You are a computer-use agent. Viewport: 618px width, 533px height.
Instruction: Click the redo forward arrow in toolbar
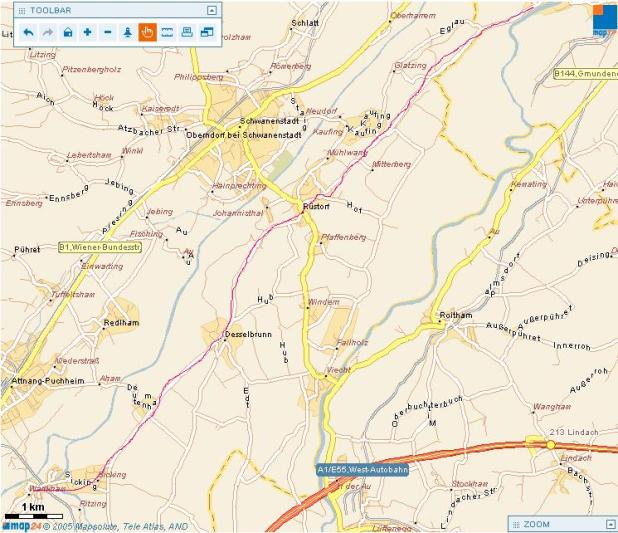pyautogui.click(x=48, y=32)
